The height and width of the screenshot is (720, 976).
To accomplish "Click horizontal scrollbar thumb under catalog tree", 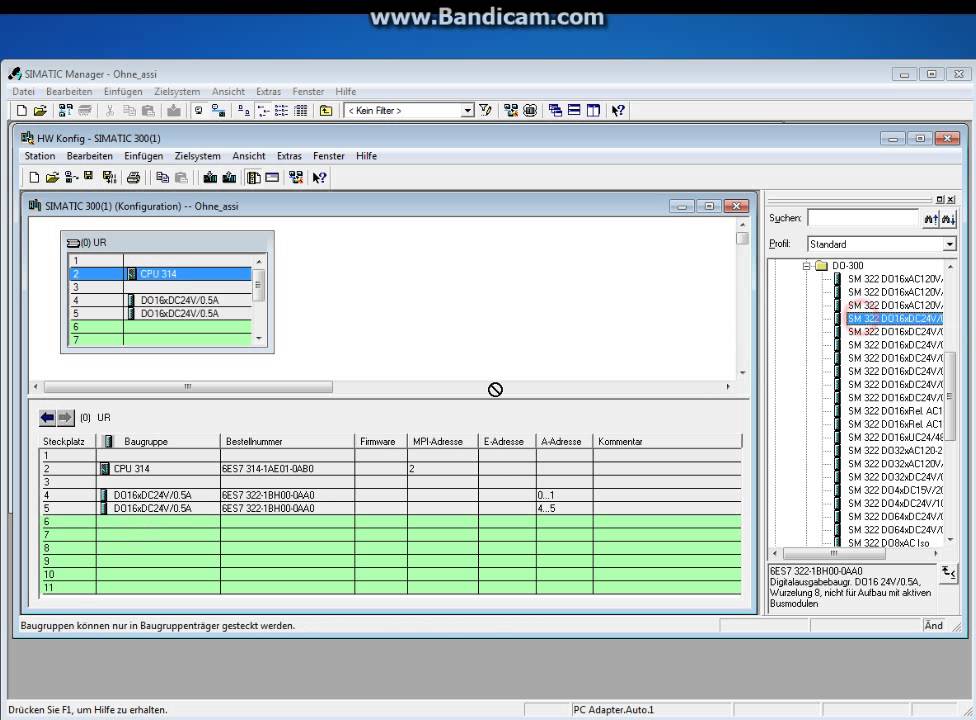I will (833, 553).
